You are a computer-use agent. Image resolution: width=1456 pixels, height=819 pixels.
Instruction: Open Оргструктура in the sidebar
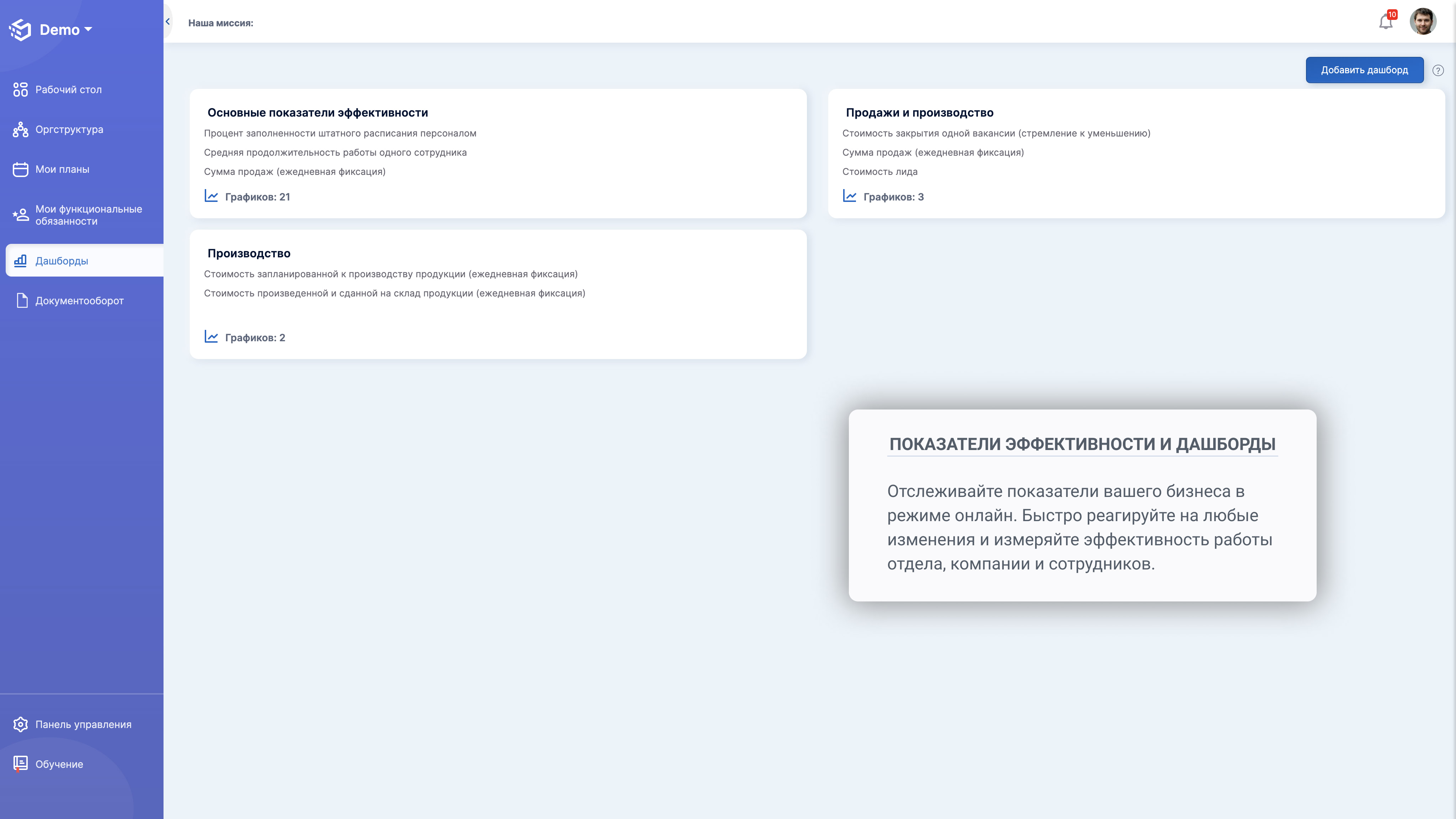[x=69, y=129]
